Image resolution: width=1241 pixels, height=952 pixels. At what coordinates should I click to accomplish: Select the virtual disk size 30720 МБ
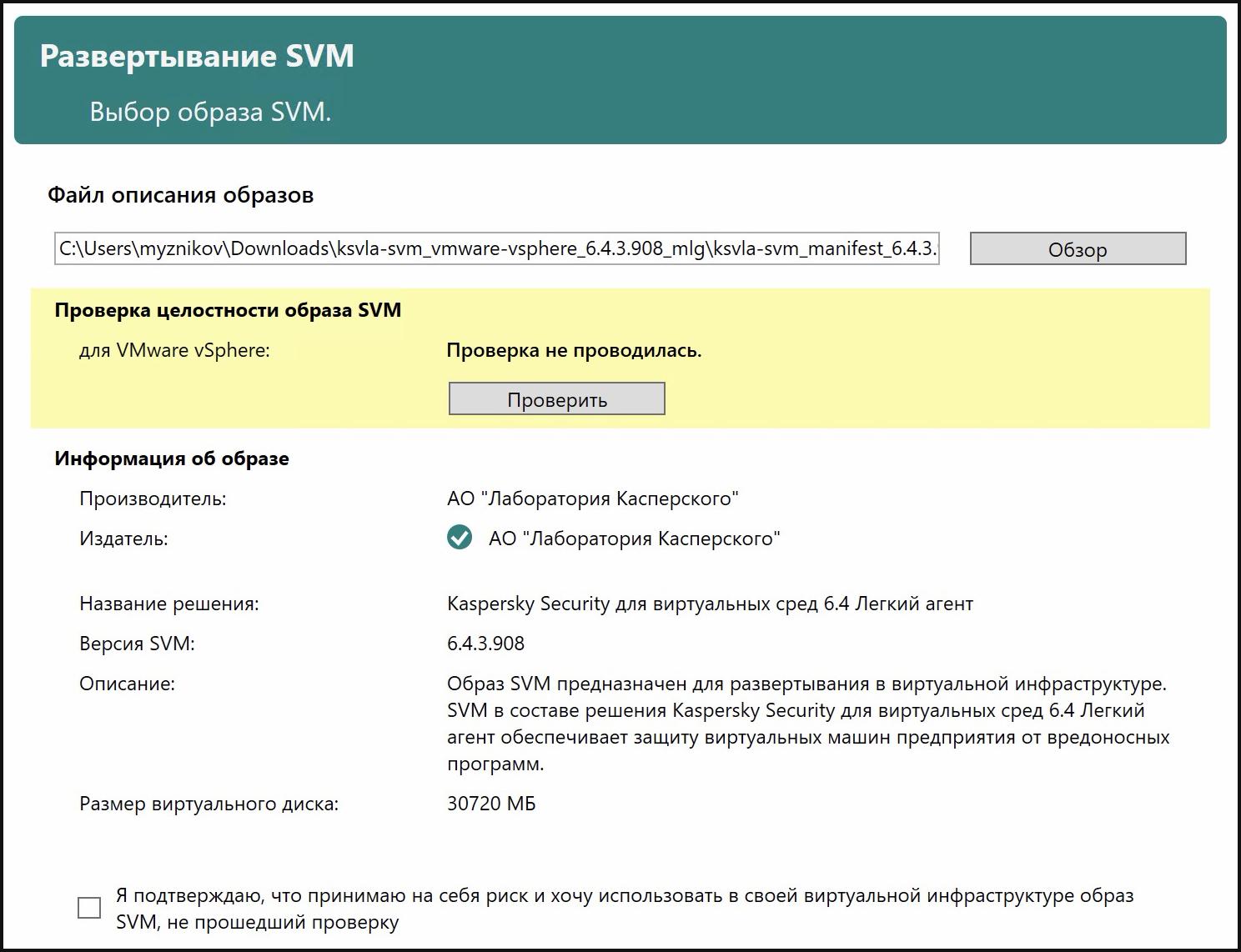(491, 804)
